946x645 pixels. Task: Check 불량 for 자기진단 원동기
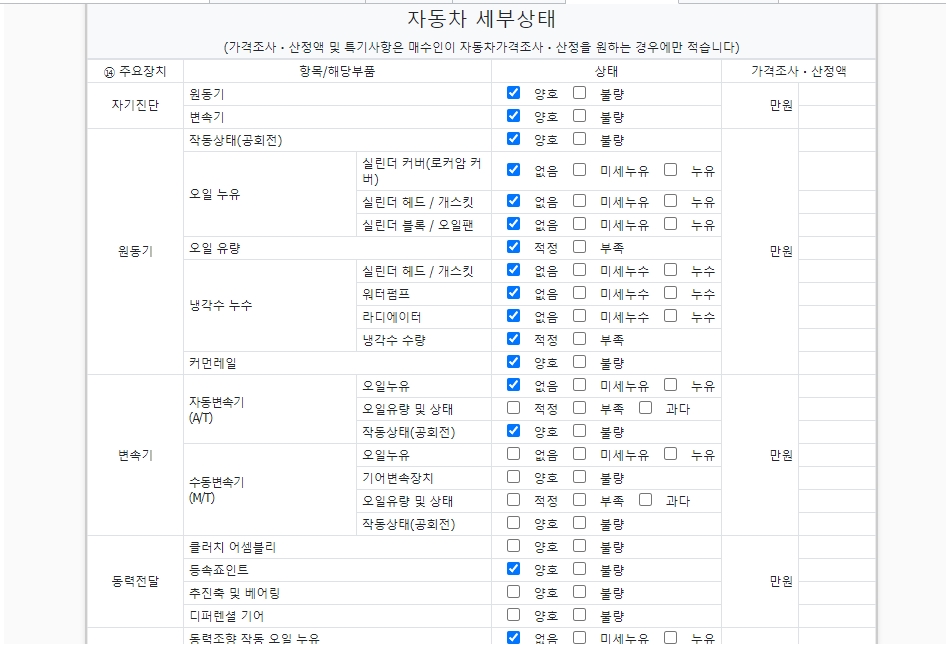pos(579,93)
